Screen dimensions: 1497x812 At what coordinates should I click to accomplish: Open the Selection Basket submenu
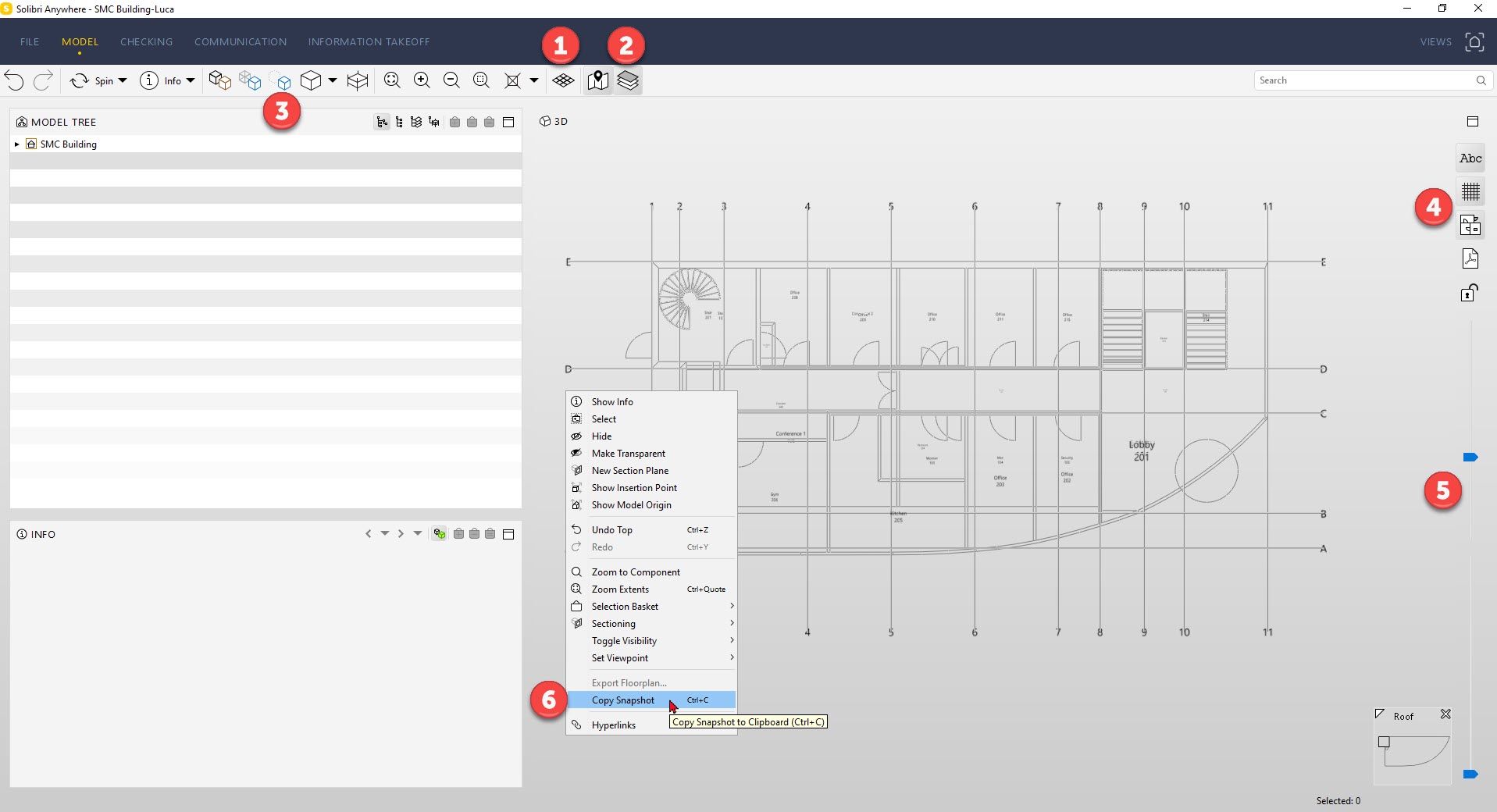[651, 607]
